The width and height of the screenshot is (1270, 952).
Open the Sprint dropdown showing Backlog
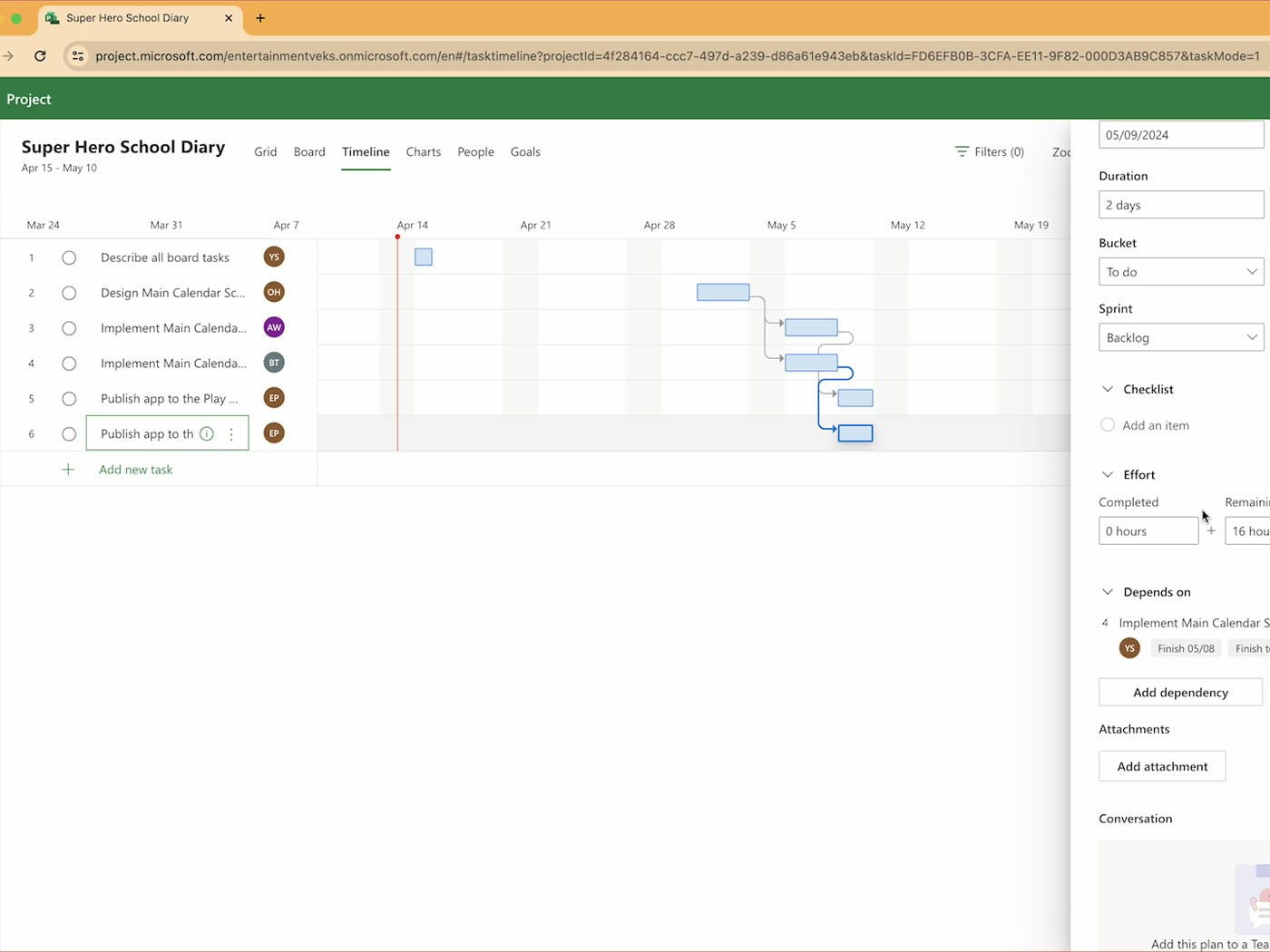point(1181,337)
